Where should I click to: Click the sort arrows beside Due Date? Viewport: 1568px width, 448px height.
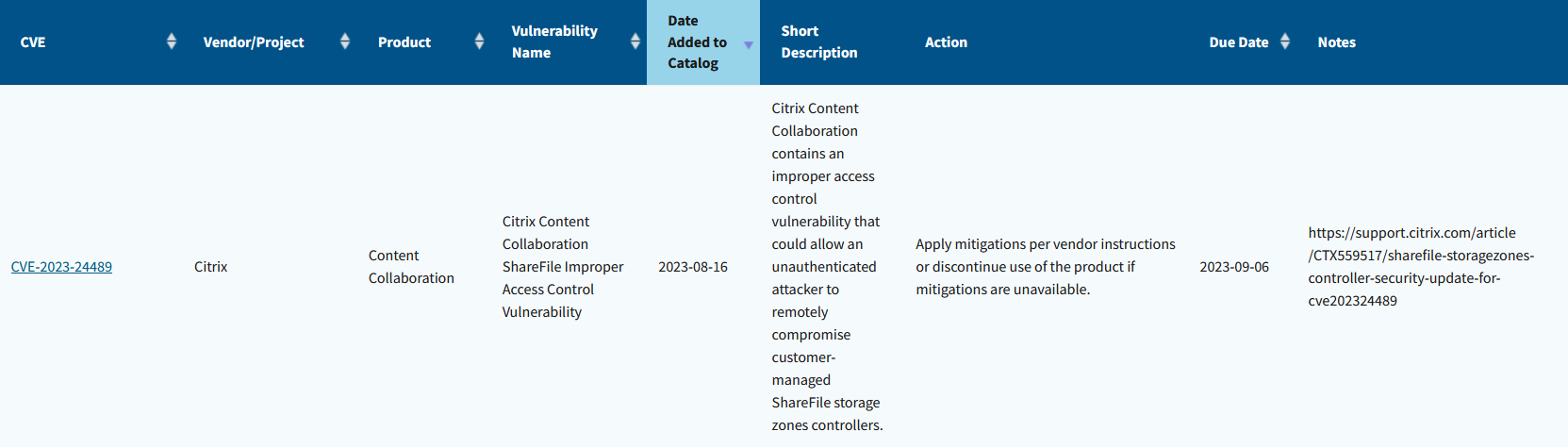point(1284,41)
